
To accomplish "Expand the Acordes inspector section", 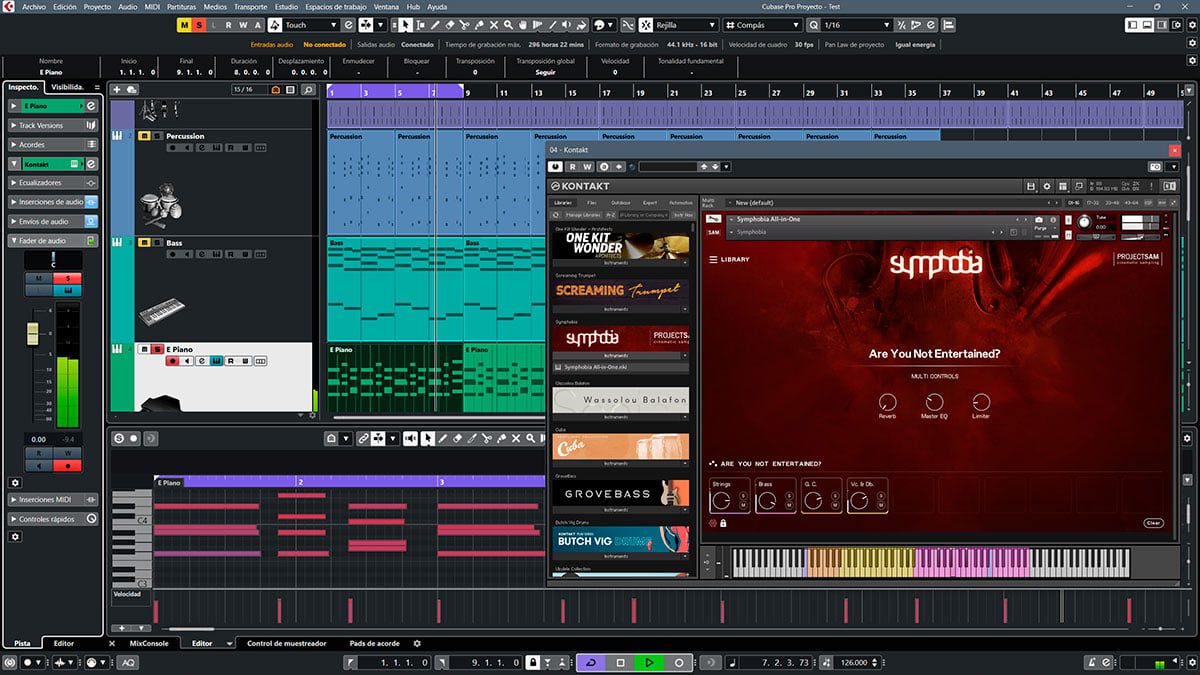I will click(52, 144).
